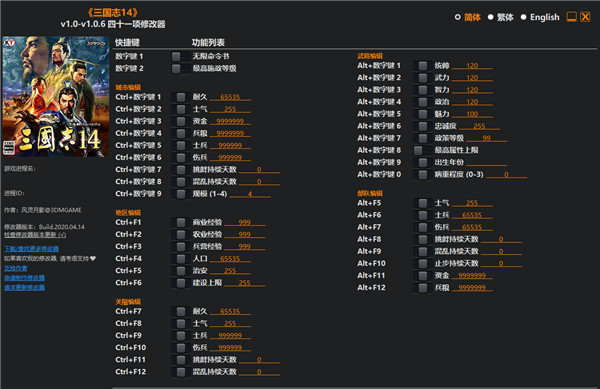Enable Alt+数字键 2 武力 toggle

(x=422, y=78)
